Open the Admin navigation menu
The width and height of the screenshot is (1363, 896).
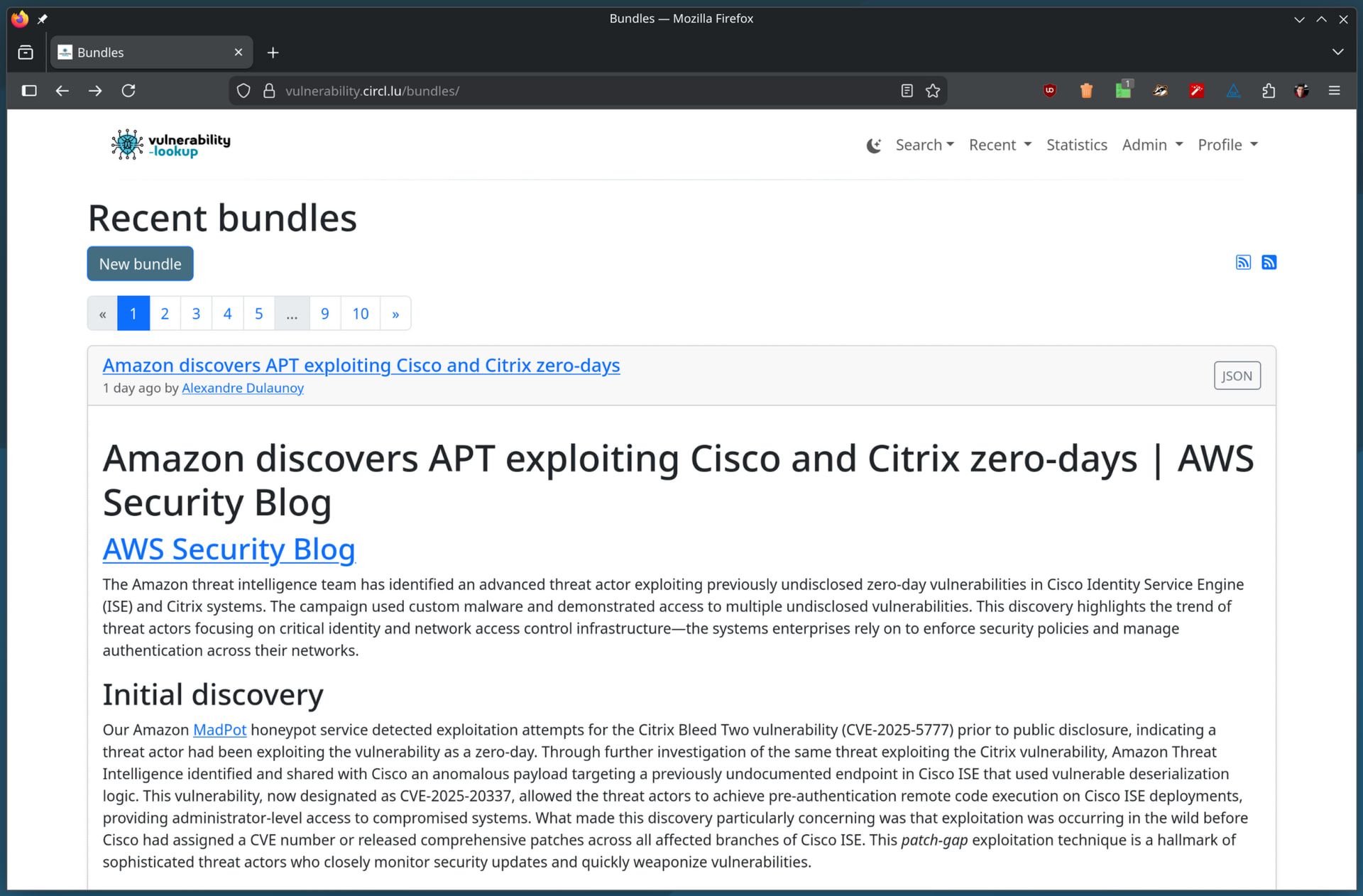click(x=1152, y=145)
